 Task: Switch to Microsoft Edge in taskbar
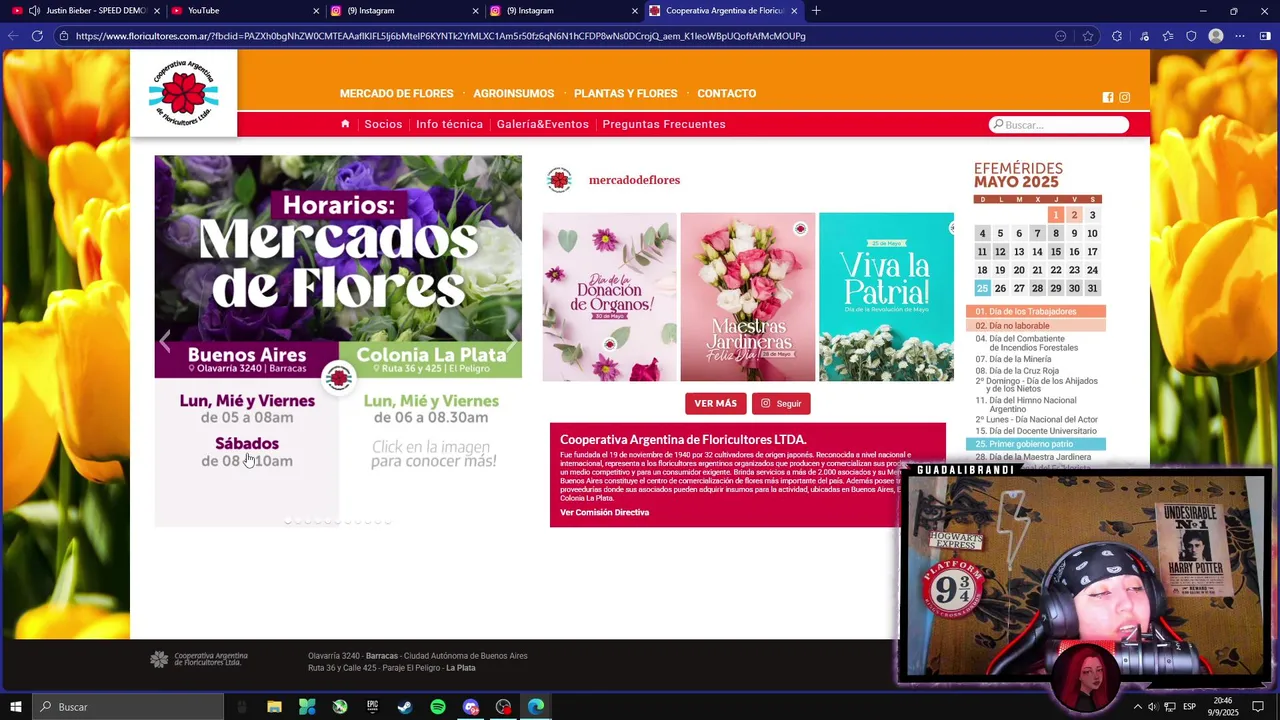click(x=536, y=707)
